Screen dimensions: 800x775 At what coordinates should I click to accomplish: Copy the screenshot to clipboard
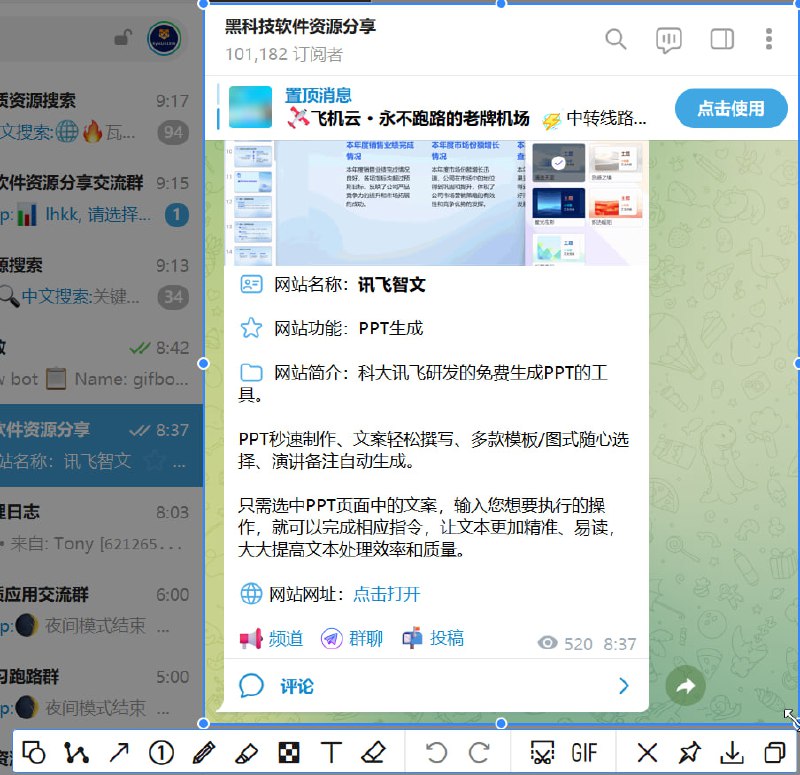[x=774, y=752]
